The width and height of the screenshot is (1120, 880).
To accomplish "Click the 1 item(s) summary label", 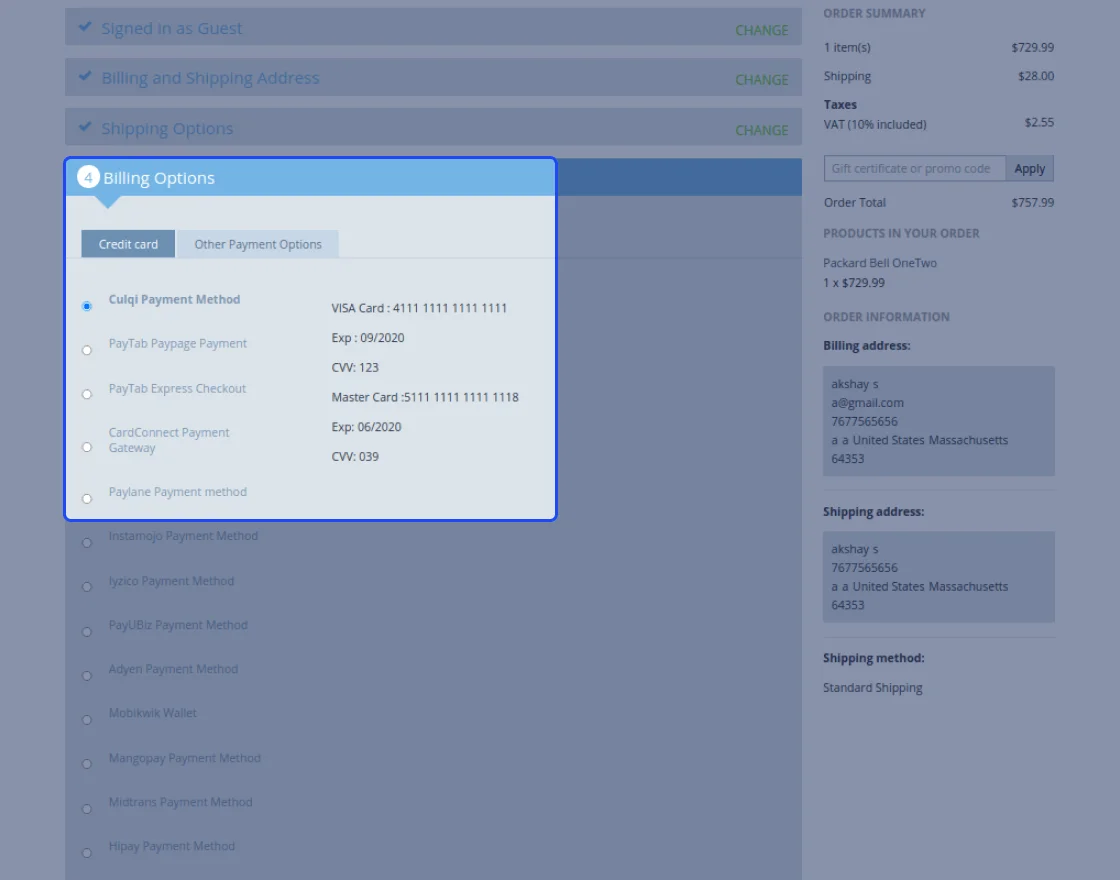I will 847,48.
